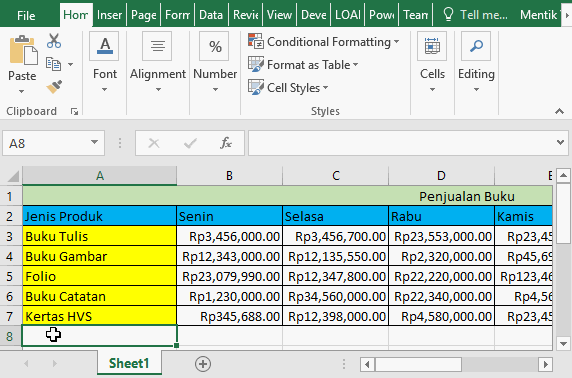Select cell 'Kertas HVS'

coord(100,316)
